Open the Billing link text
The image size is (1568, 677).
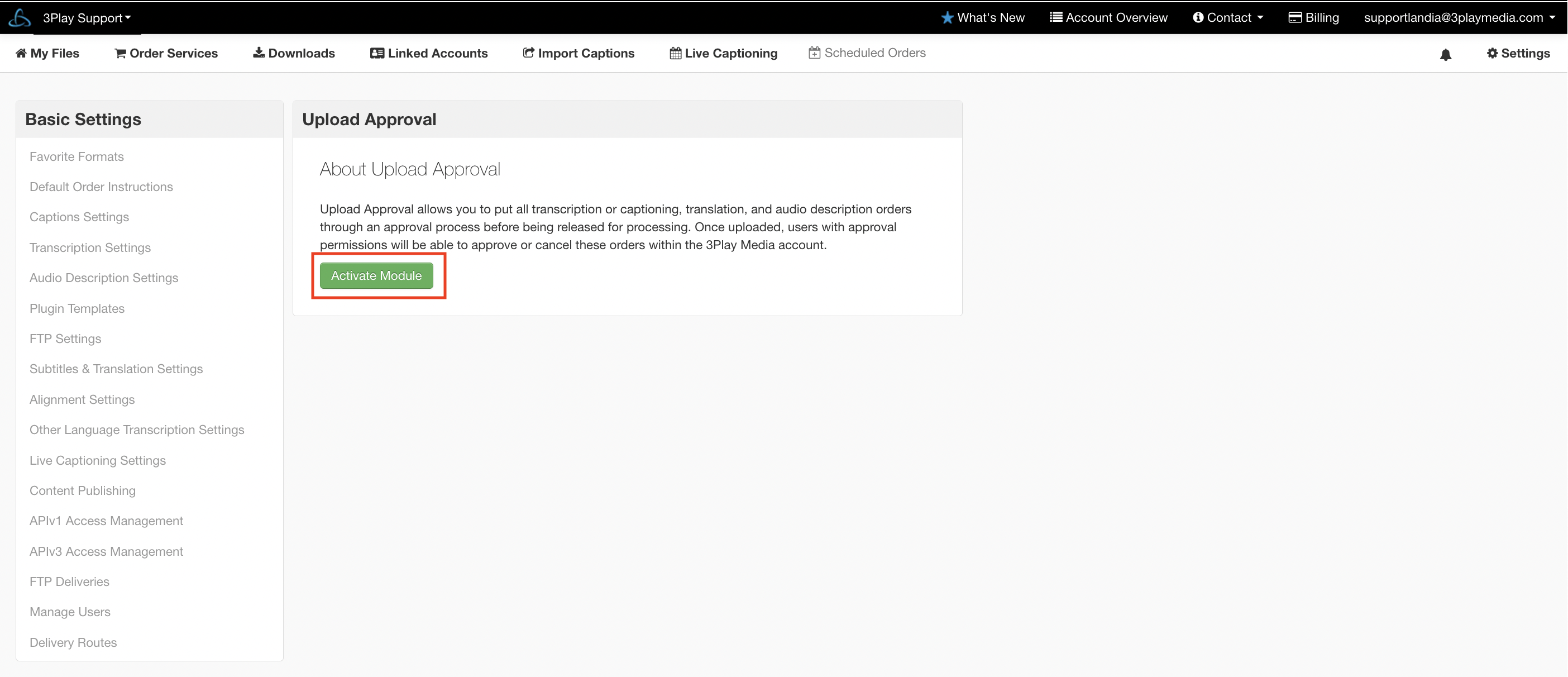tap(1322, 17)
